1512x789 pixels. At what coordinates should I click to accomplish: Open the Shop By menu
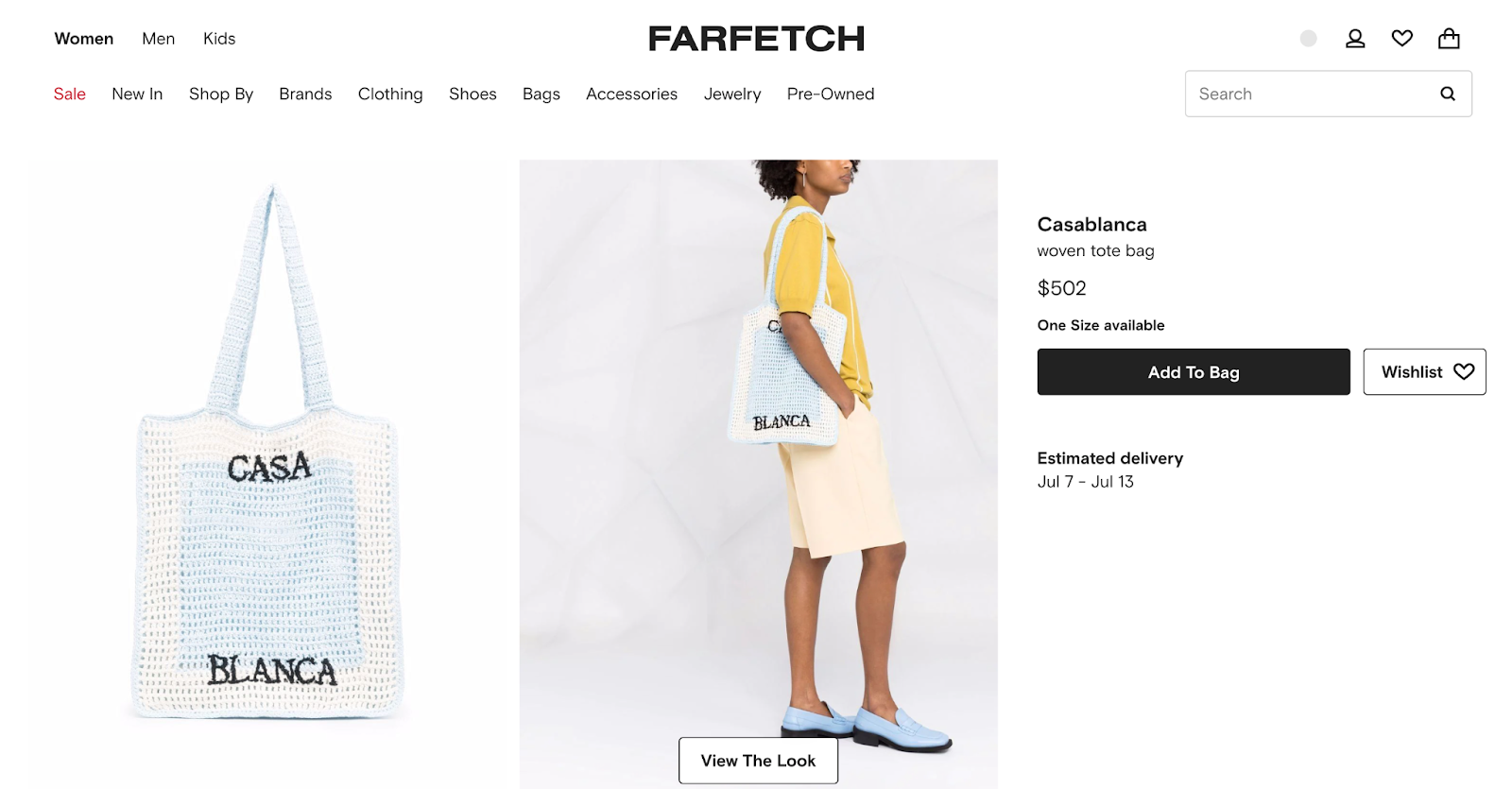tap(221, 94)
